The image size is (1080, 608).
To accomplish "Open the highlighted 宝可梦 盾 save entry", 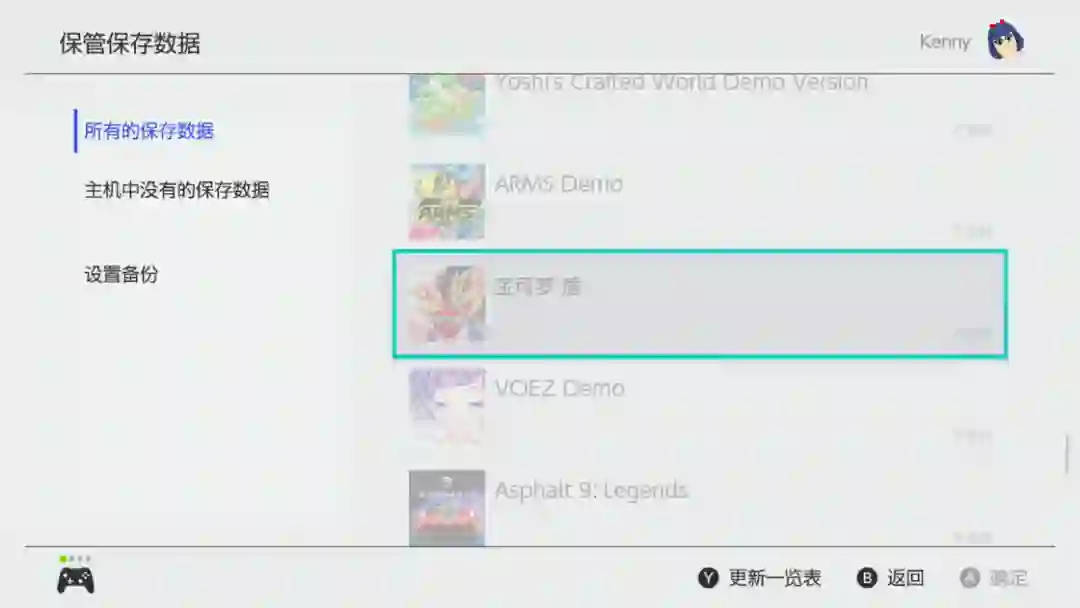I will point(700,304).
